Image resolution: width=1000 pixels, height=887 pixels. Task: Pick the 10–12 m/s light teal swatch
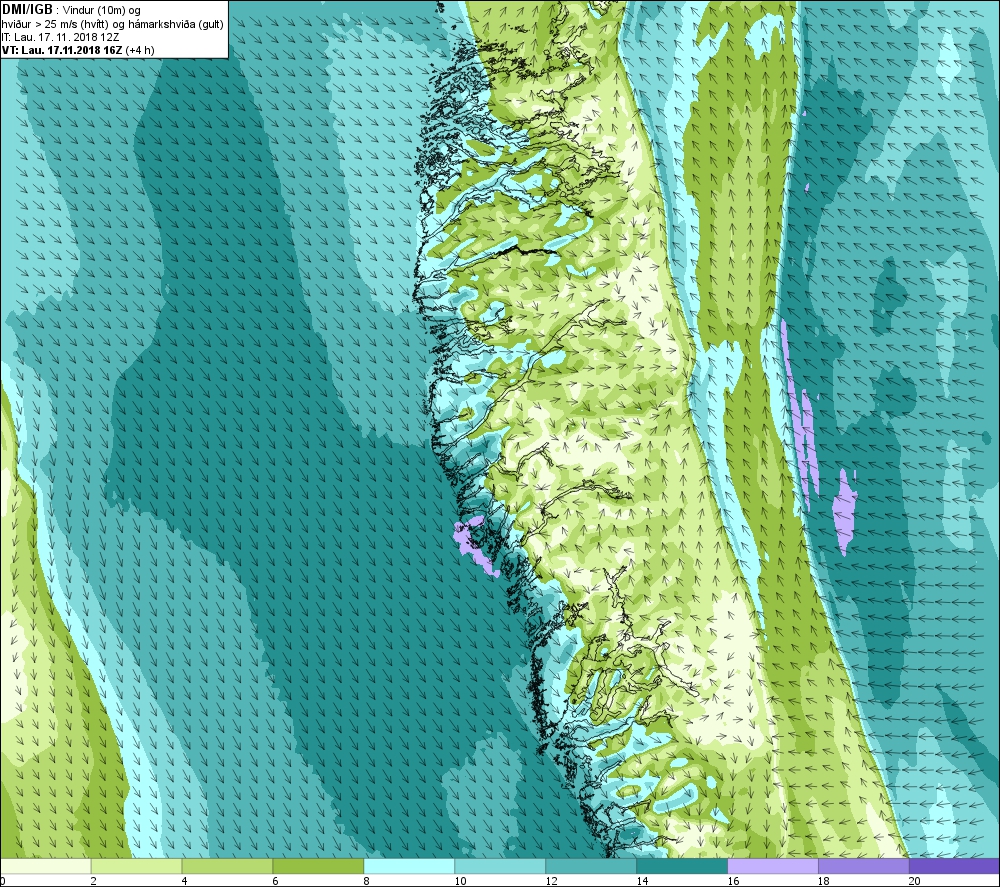(x=500, y=866)
